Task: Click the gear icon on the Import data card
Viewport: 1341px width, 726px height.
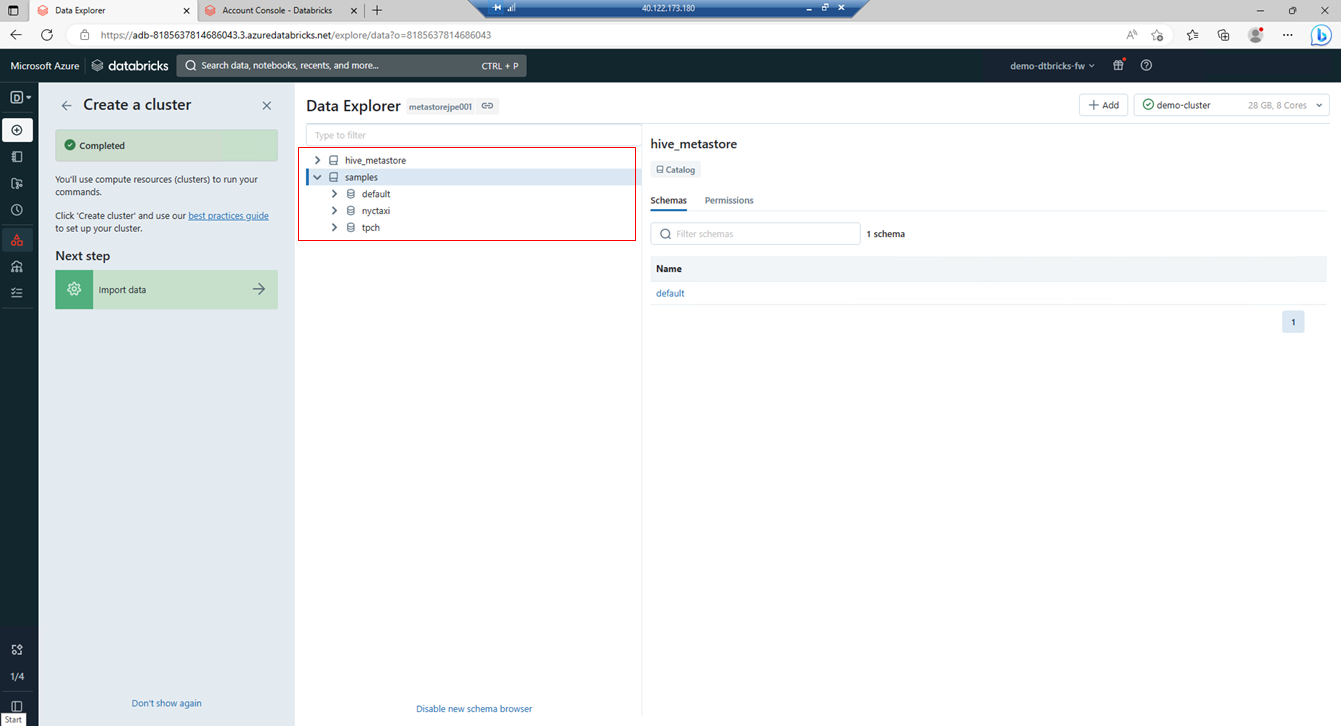Action: [74, 290]
